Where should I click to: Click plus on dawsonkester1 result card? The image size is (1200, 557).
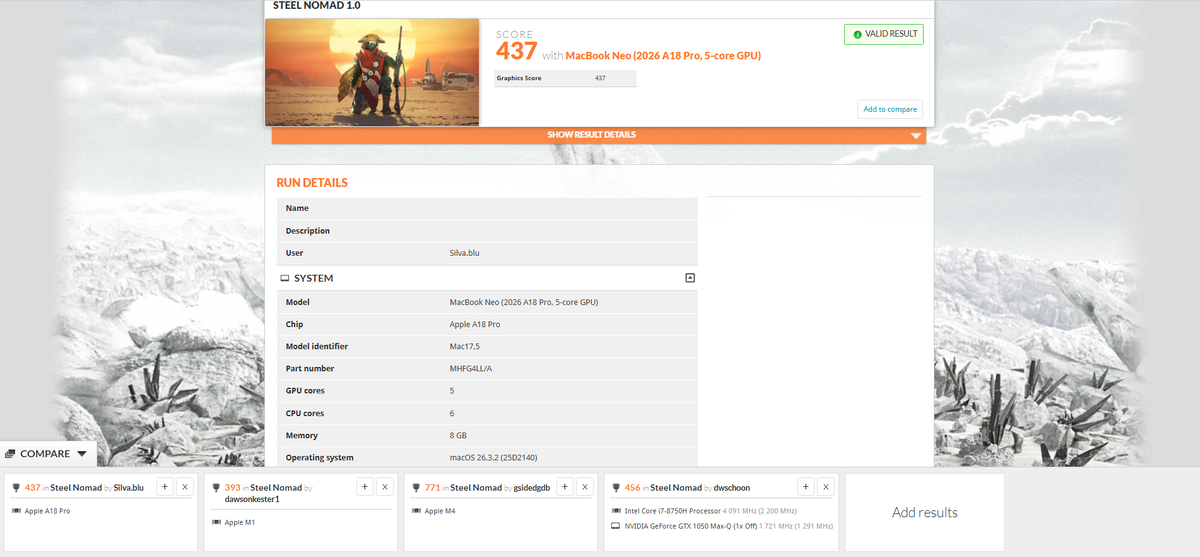tap(366, 487)
